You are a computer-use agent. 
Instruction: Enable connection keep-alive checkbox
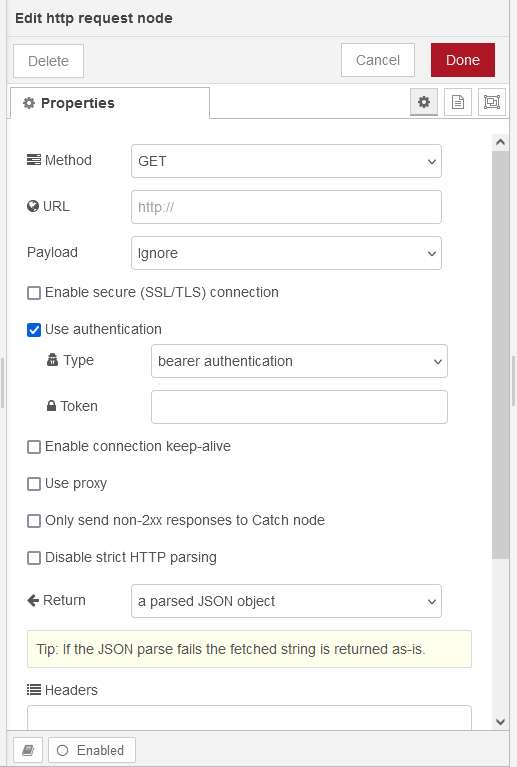pos(34,447)
